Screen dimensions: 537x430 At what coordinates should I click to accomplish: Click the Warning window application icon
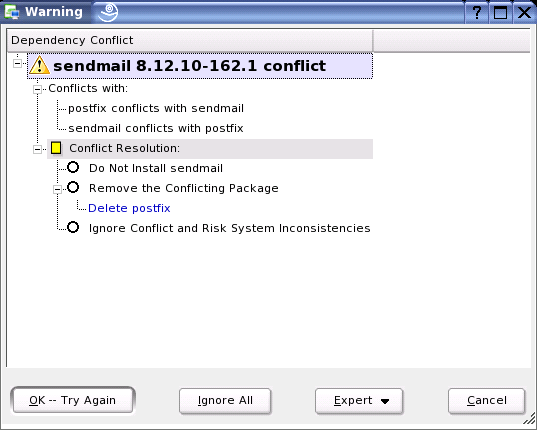click(12, 12)
